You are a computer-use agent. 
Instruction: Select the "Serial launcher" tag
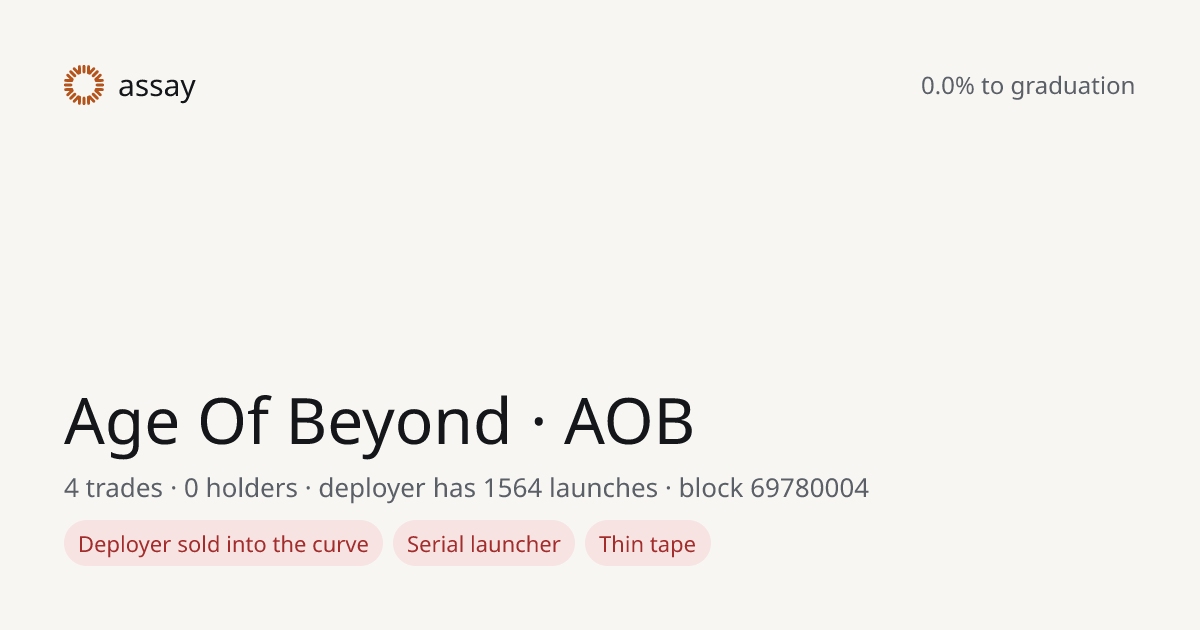(x=484, y=544)
